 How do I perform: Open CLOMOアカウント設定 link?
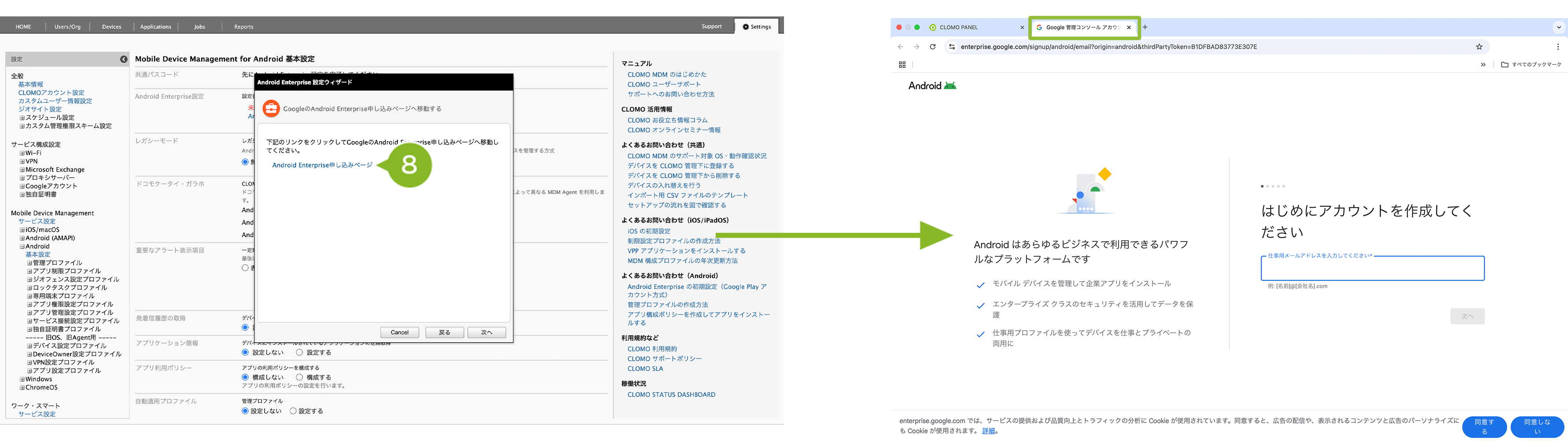click(51, 93)
